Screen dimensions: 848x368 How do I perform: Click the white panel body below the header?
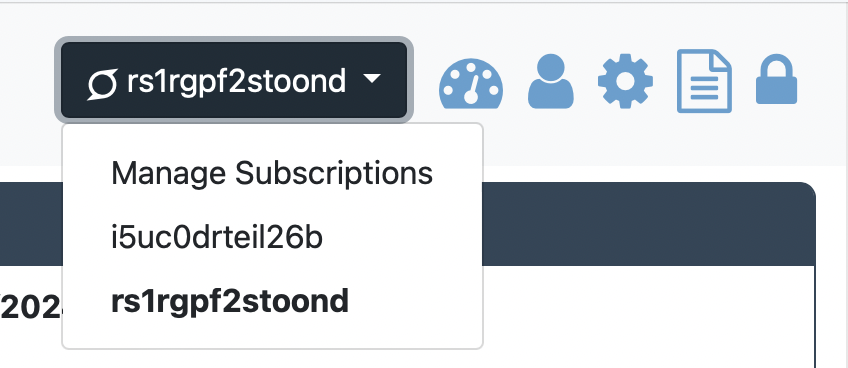click(x=648, y=317)
